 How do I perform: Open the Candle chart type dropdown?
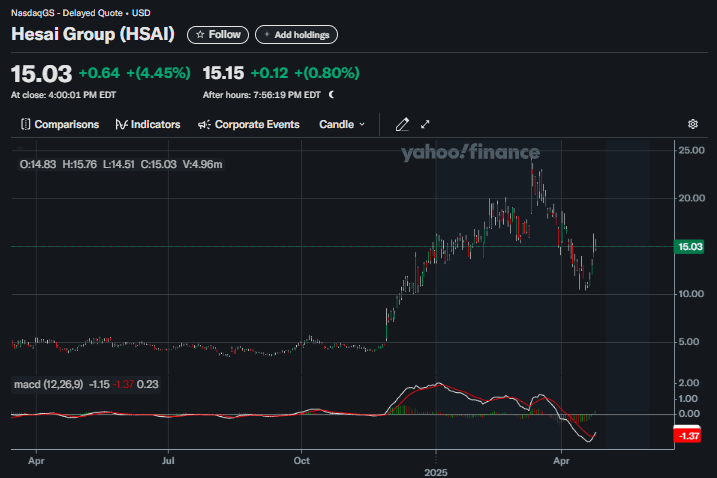pos(342,125)
